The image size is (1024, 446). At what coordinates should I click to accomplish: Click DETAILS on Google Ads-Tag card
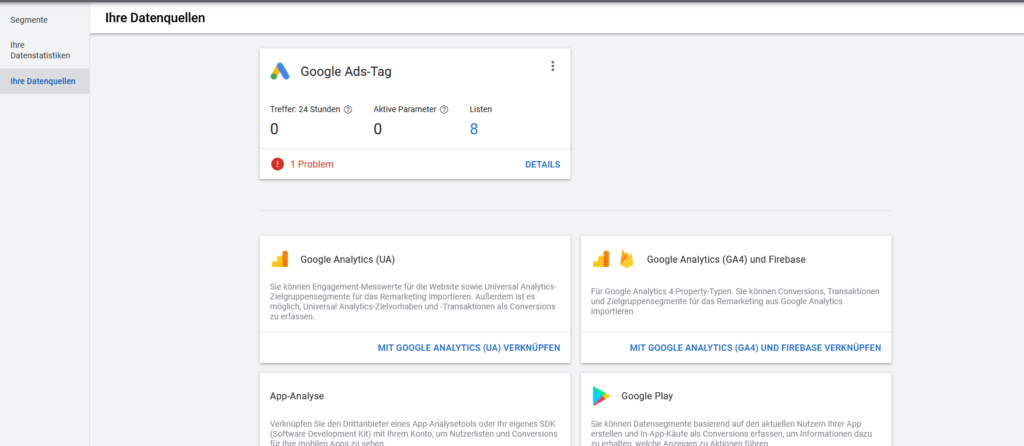[x=542, y=164]
